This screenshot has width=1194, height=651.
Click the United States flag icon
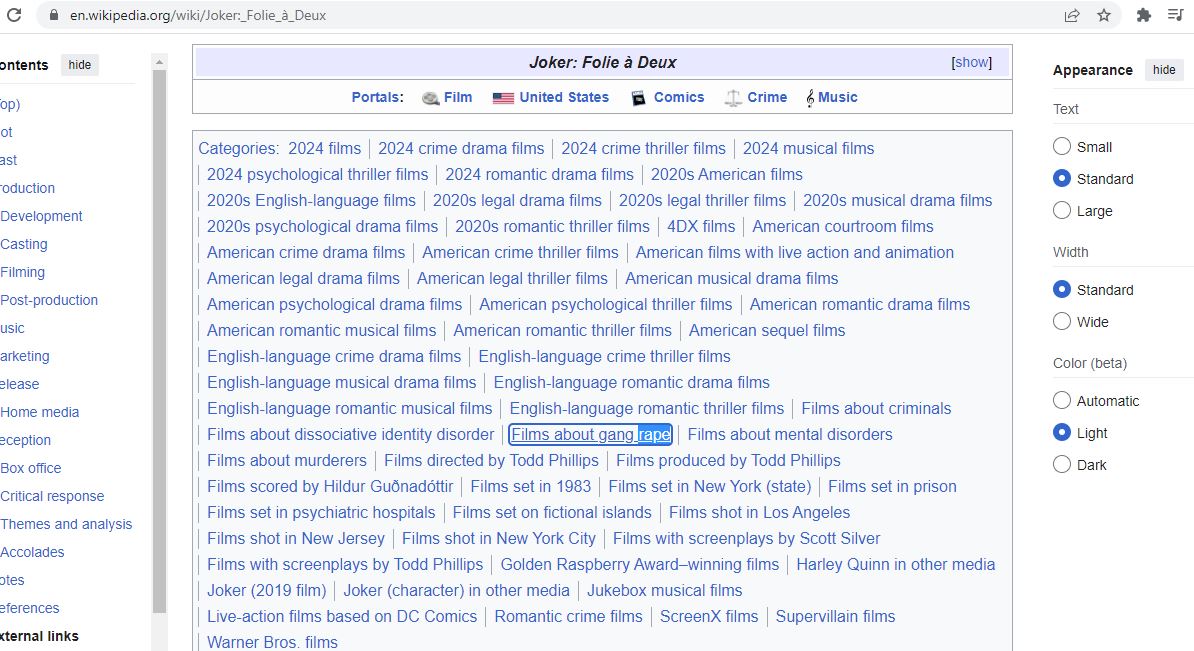click(503, 98)
